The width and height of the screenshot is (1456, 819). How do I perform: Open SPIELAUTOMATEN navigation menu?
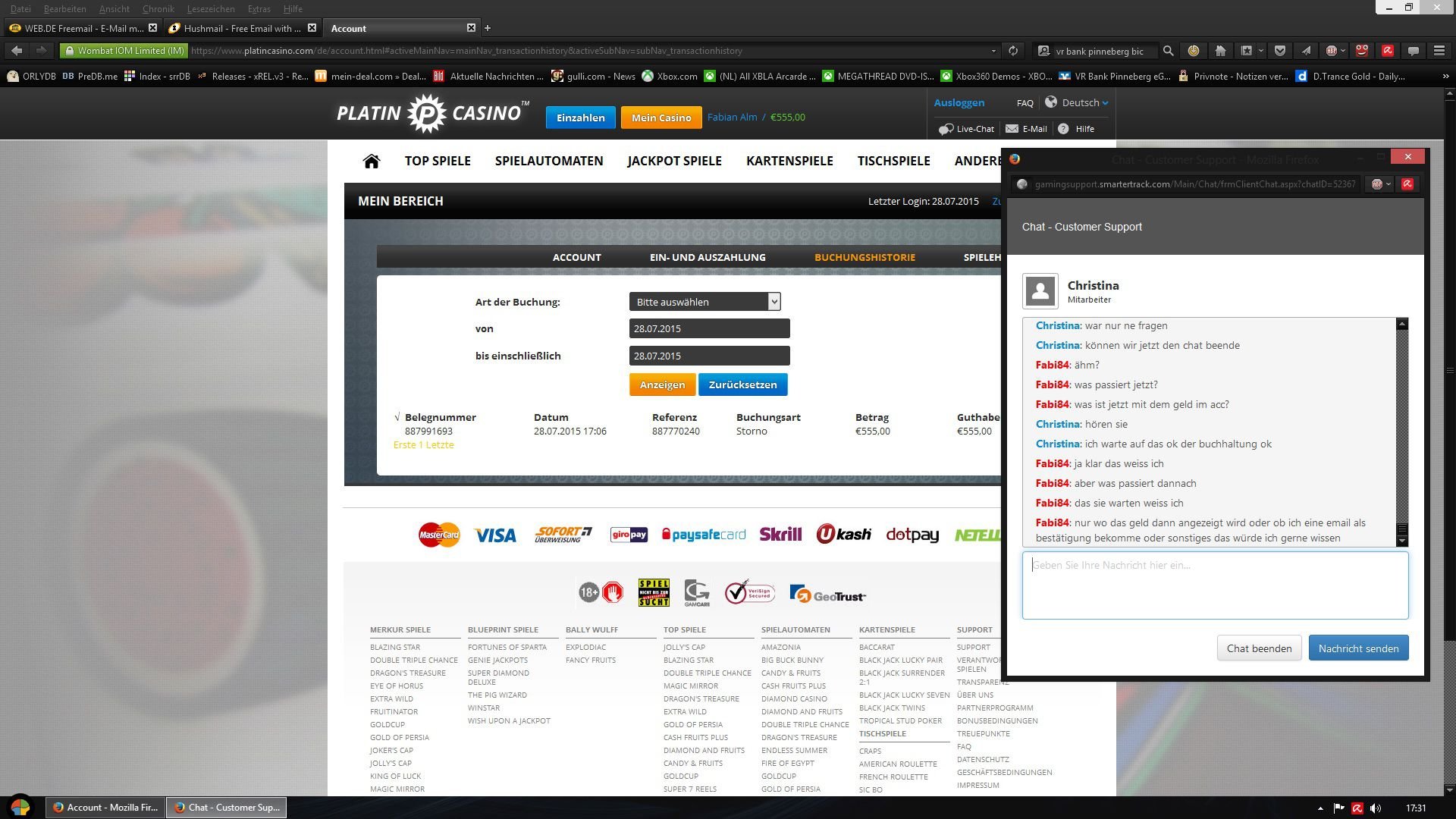pyautogui.click(x=549, y=161)
